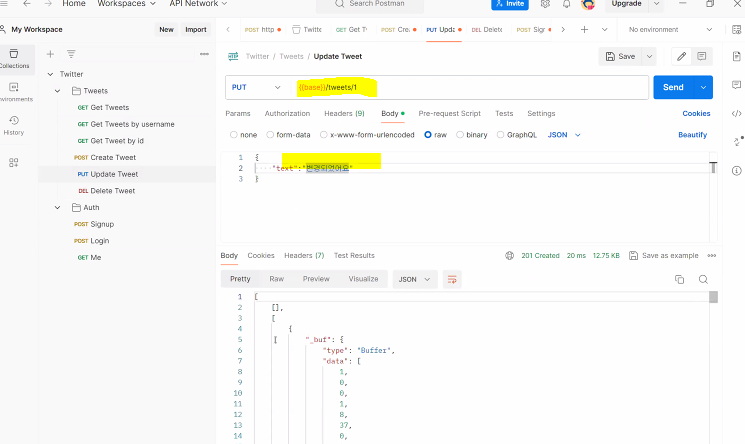Open the request info icon in right sidebar
Screen dimensions: 745x444
tap(736, 171)
